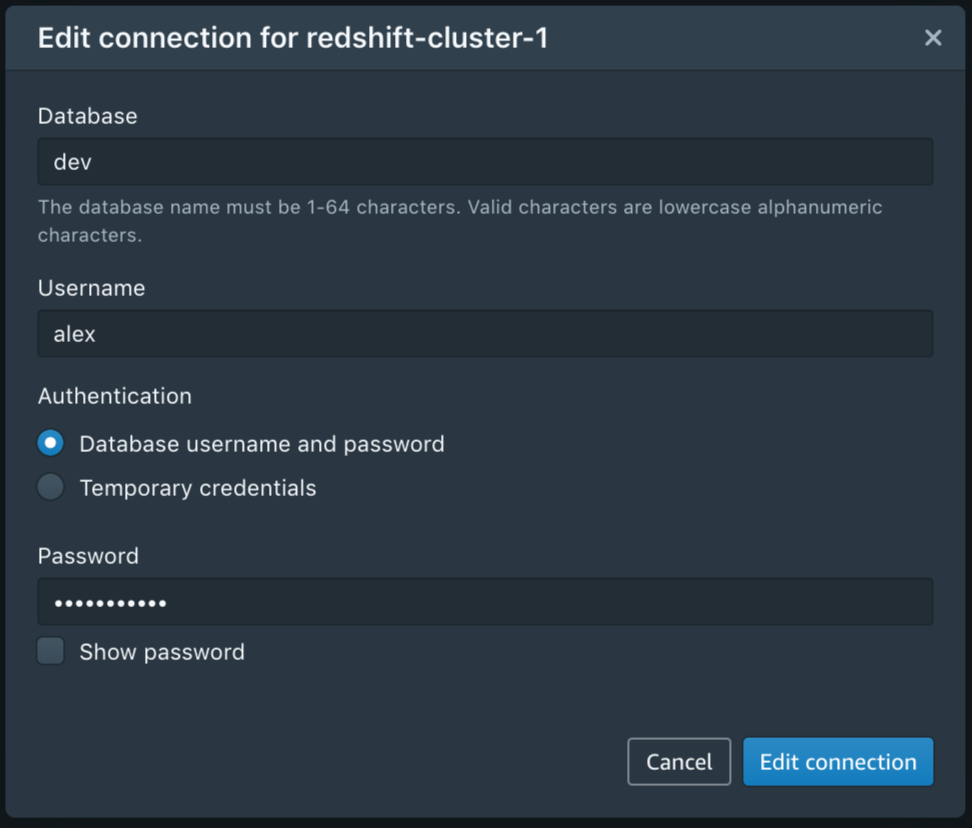This screenshot has width=972, height=828.
Task: Click the Temporary credentials label text
Action: 198,488
